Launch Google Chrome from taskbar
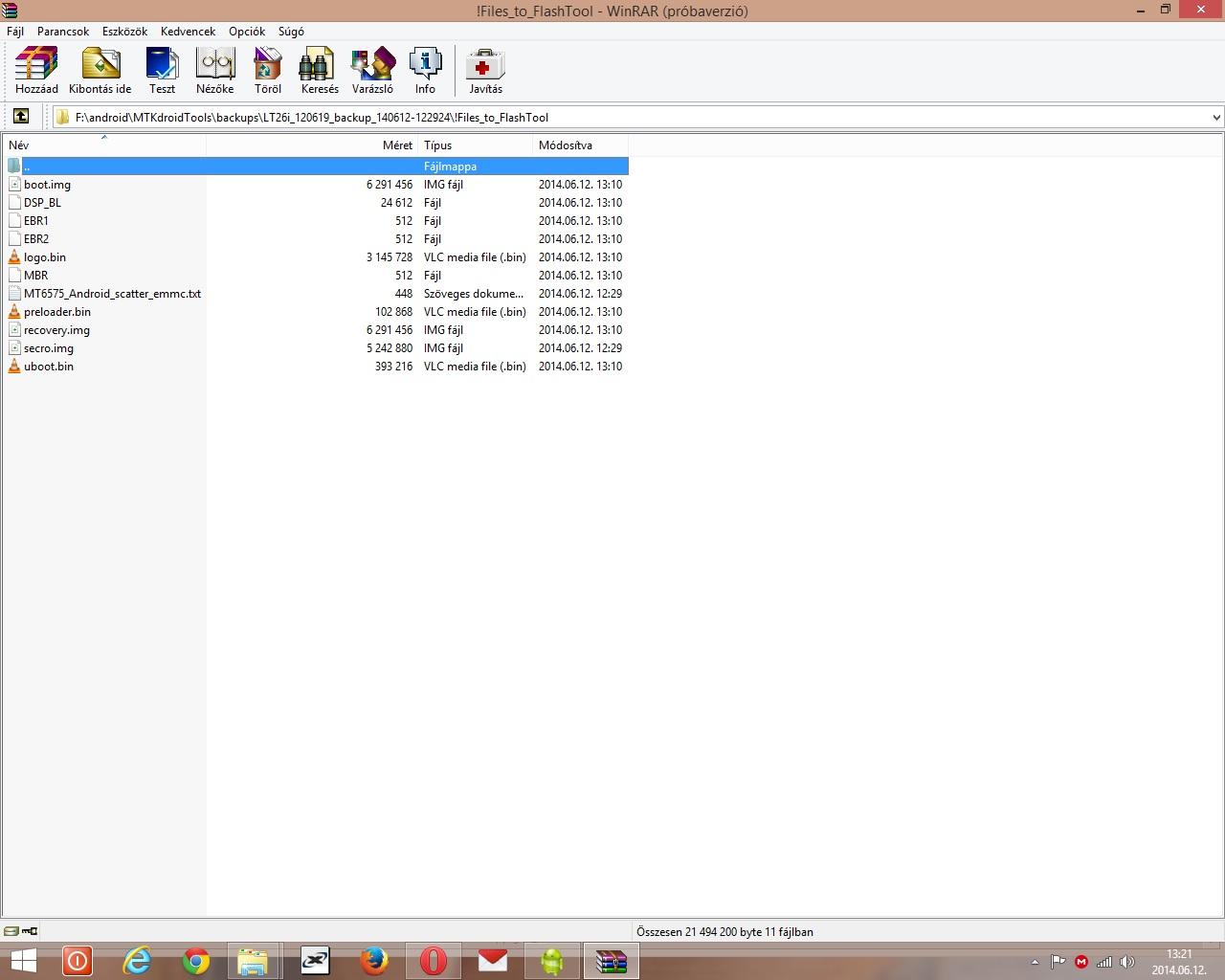This screenshot has width=1225, height=980. click(196, 961)
